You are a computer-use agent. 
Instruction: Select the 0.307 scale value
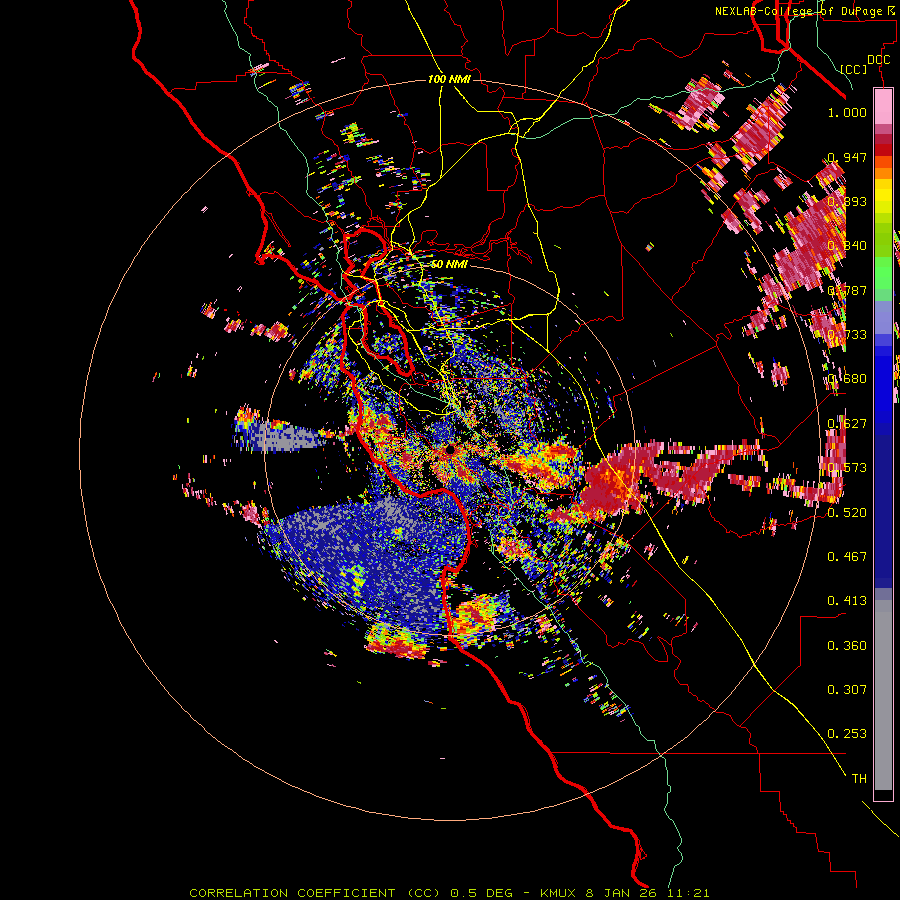847,689
